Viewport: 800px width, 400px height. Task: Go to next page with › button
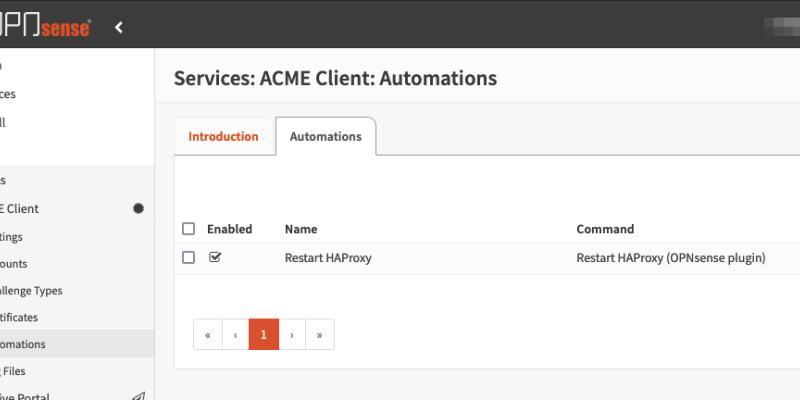292,335
